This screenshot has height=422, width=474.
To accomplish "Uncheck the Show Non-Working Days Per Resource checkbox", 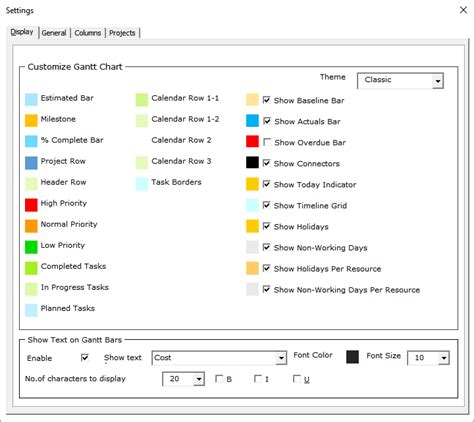I will 266,289.
